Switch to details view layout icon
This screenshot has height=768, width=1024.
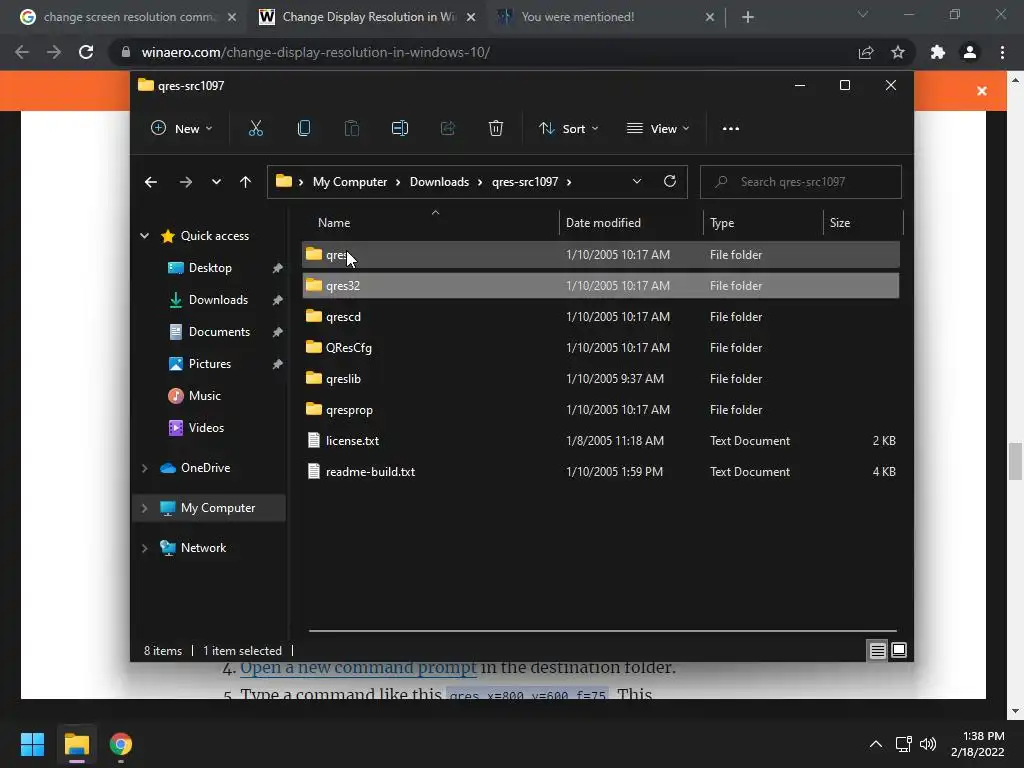click(x=877, y=650)
